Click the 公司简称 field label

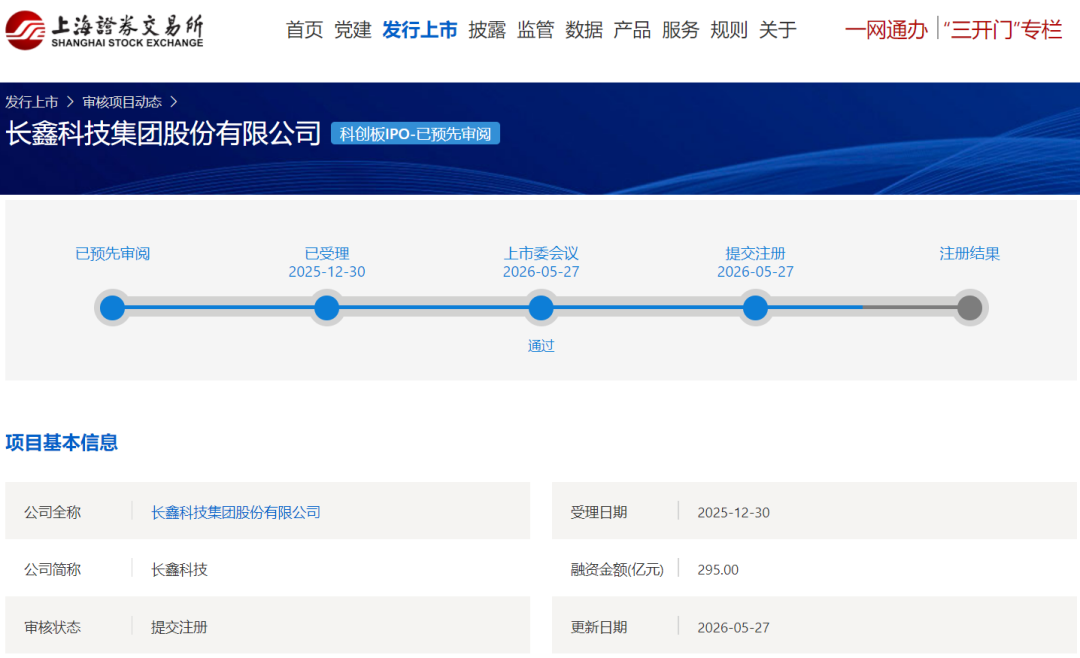[52, 570]
